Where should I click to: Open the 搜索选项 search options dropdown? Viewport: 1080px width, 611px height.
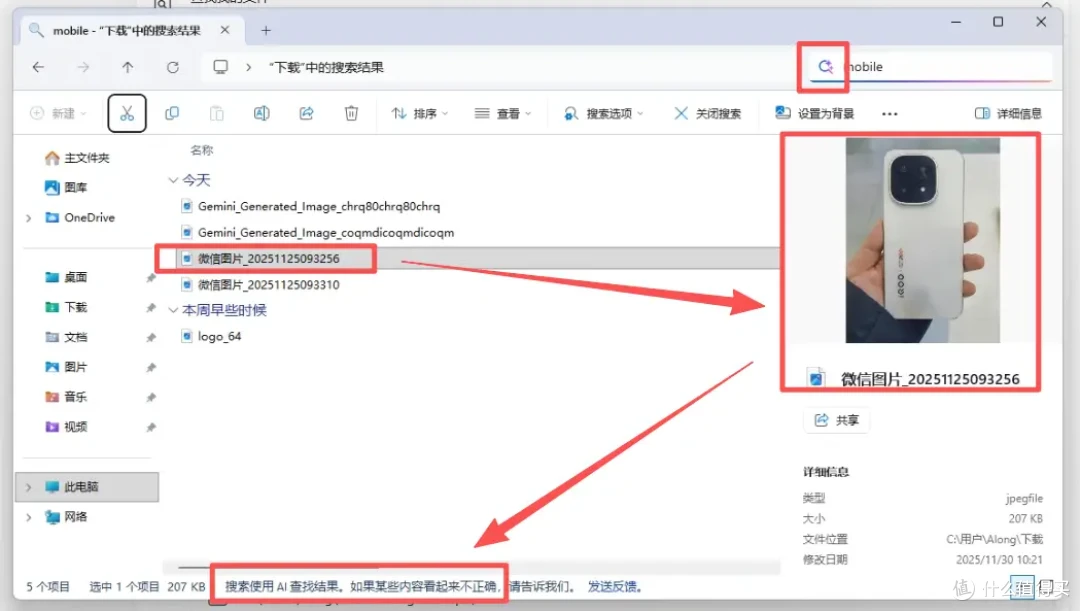click(x=603, y=113)
